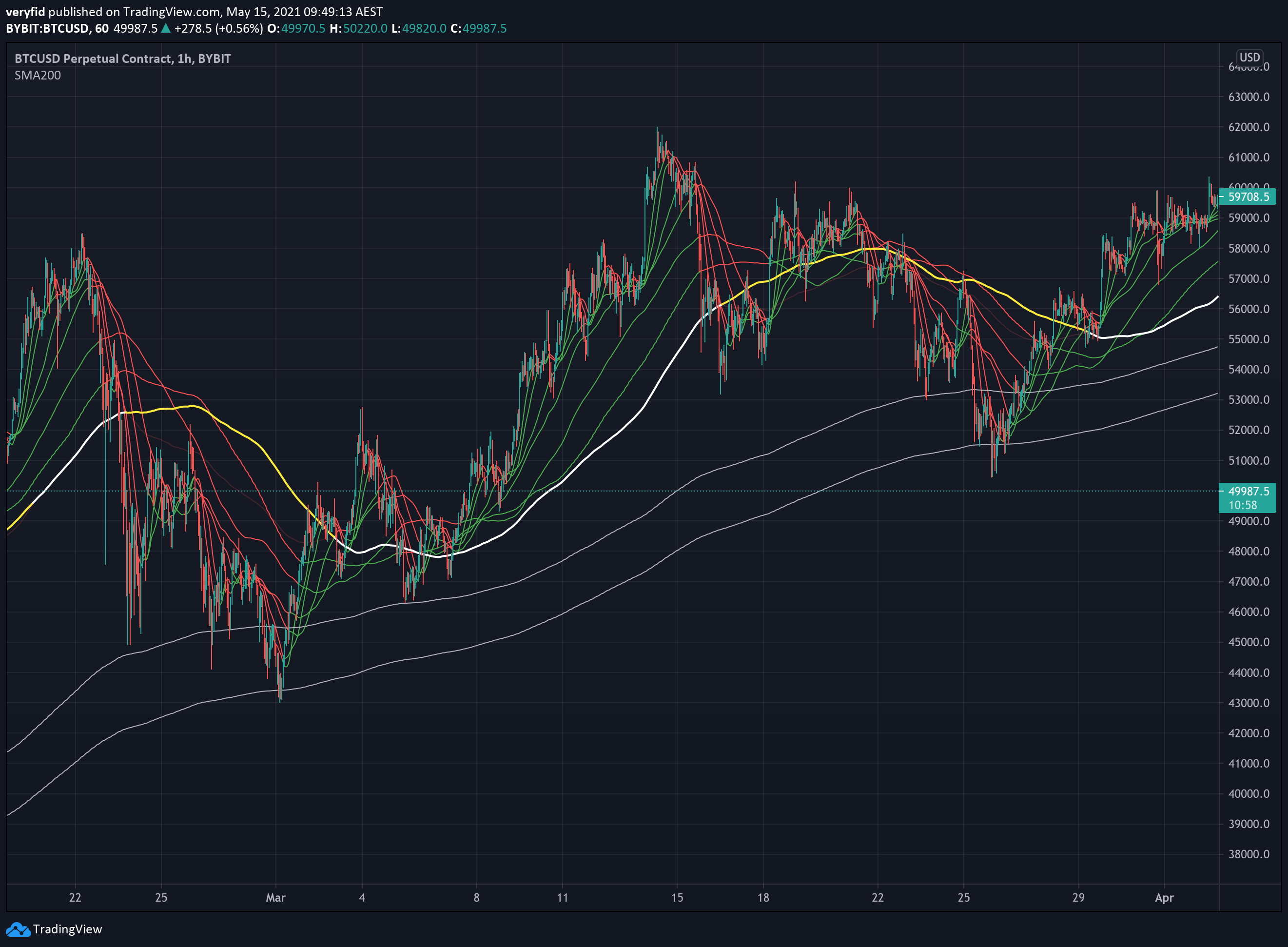Image resolution: width=1288 pixels, height=947 pixels.
Task: Click the USD currency label
Action: [x=1249, y=58]
